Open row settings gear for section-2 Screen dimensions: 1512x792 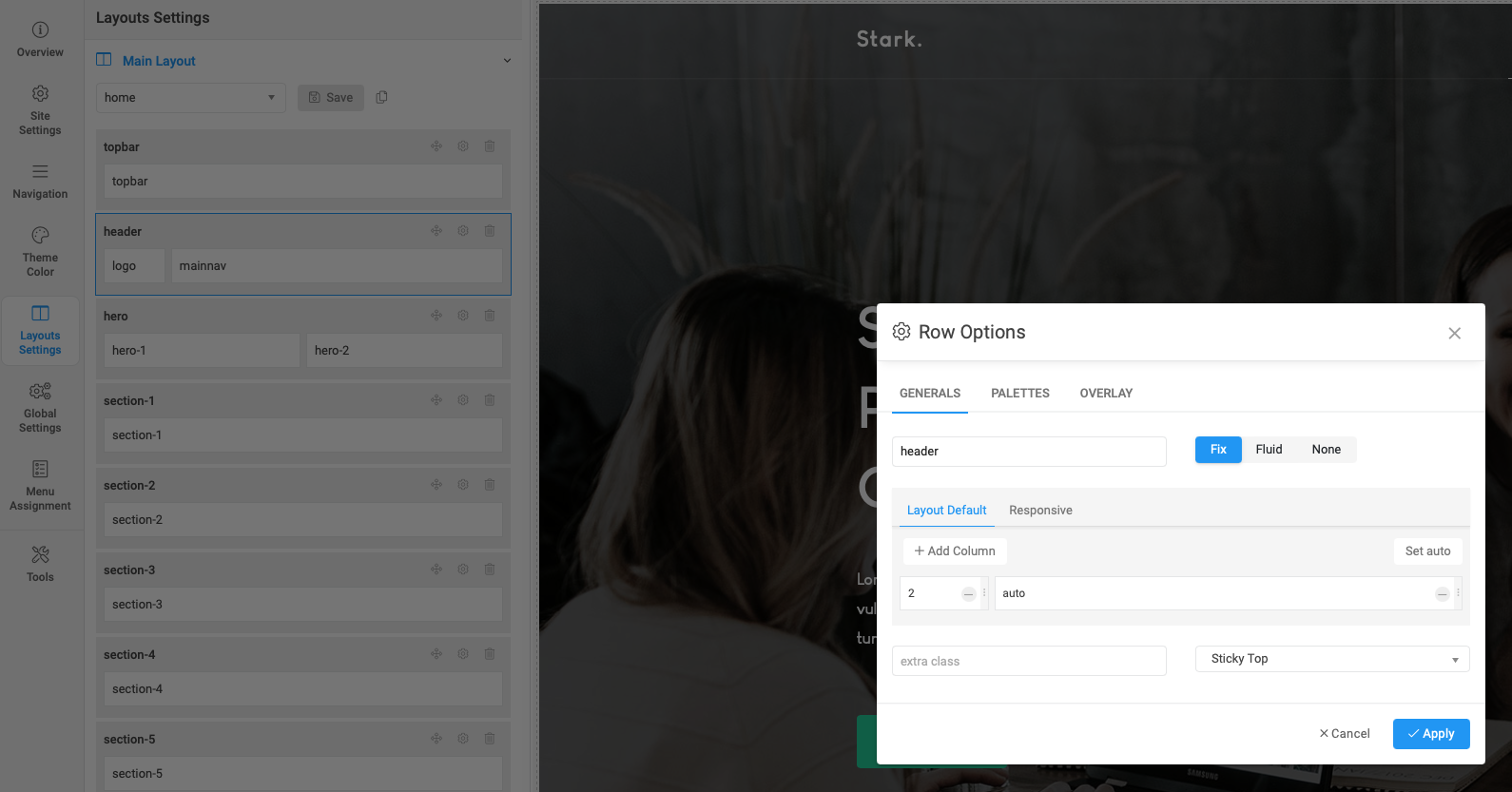tap(463, 485)
